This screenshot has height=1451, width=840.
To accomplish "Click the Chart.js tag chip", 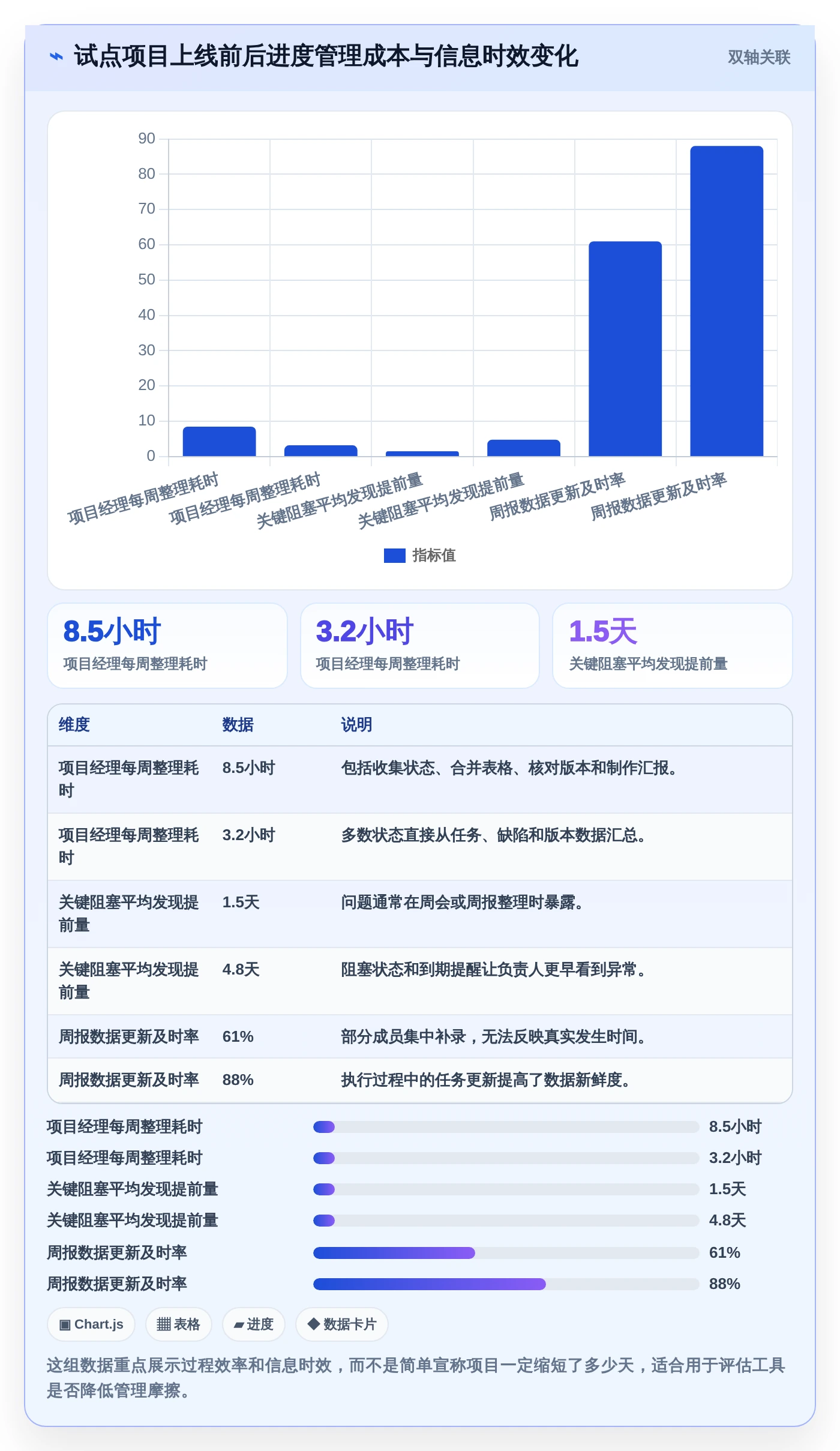I will [x=91, y=1324].
